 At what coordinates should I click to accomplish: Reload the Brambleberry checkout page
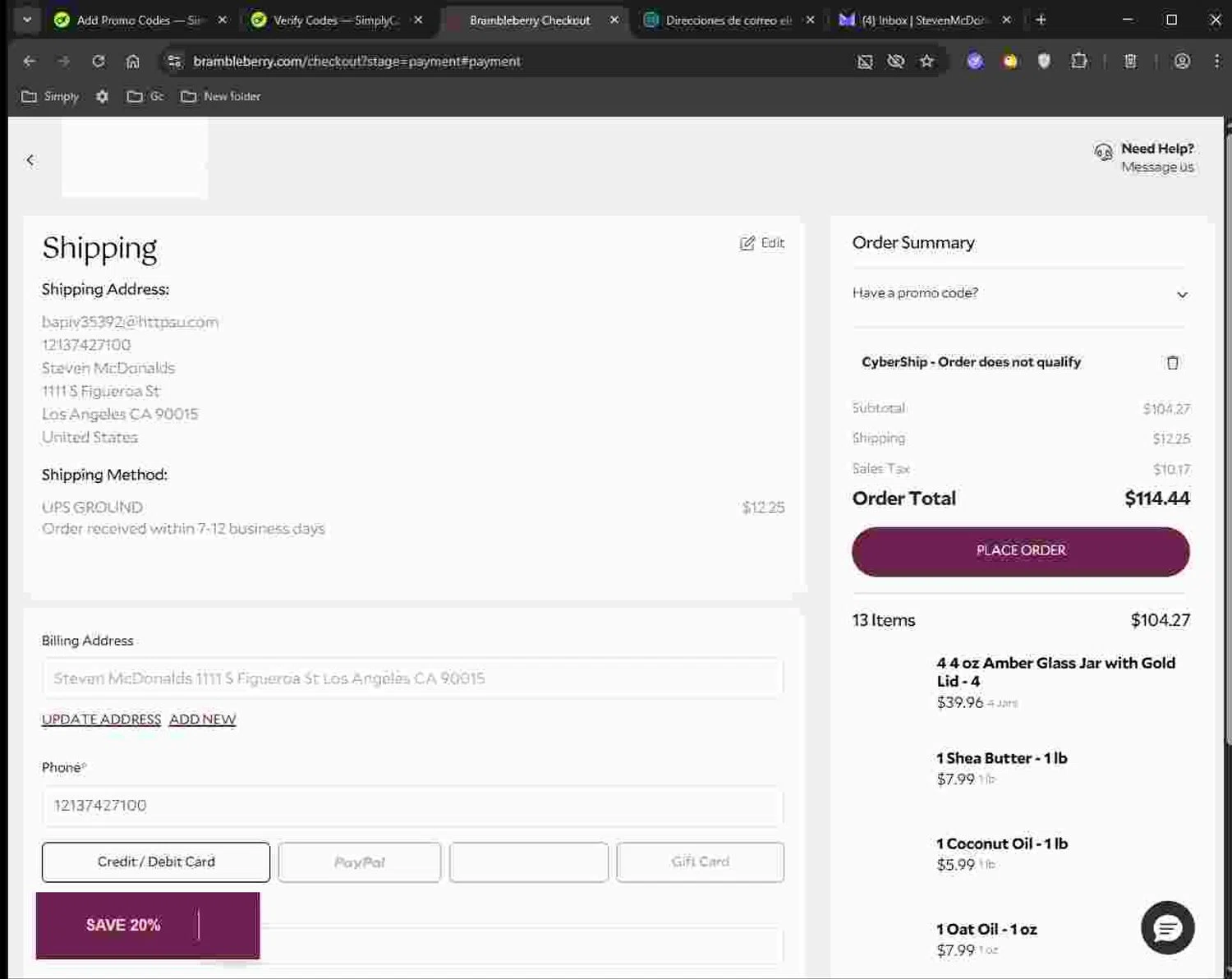[99, 61]
